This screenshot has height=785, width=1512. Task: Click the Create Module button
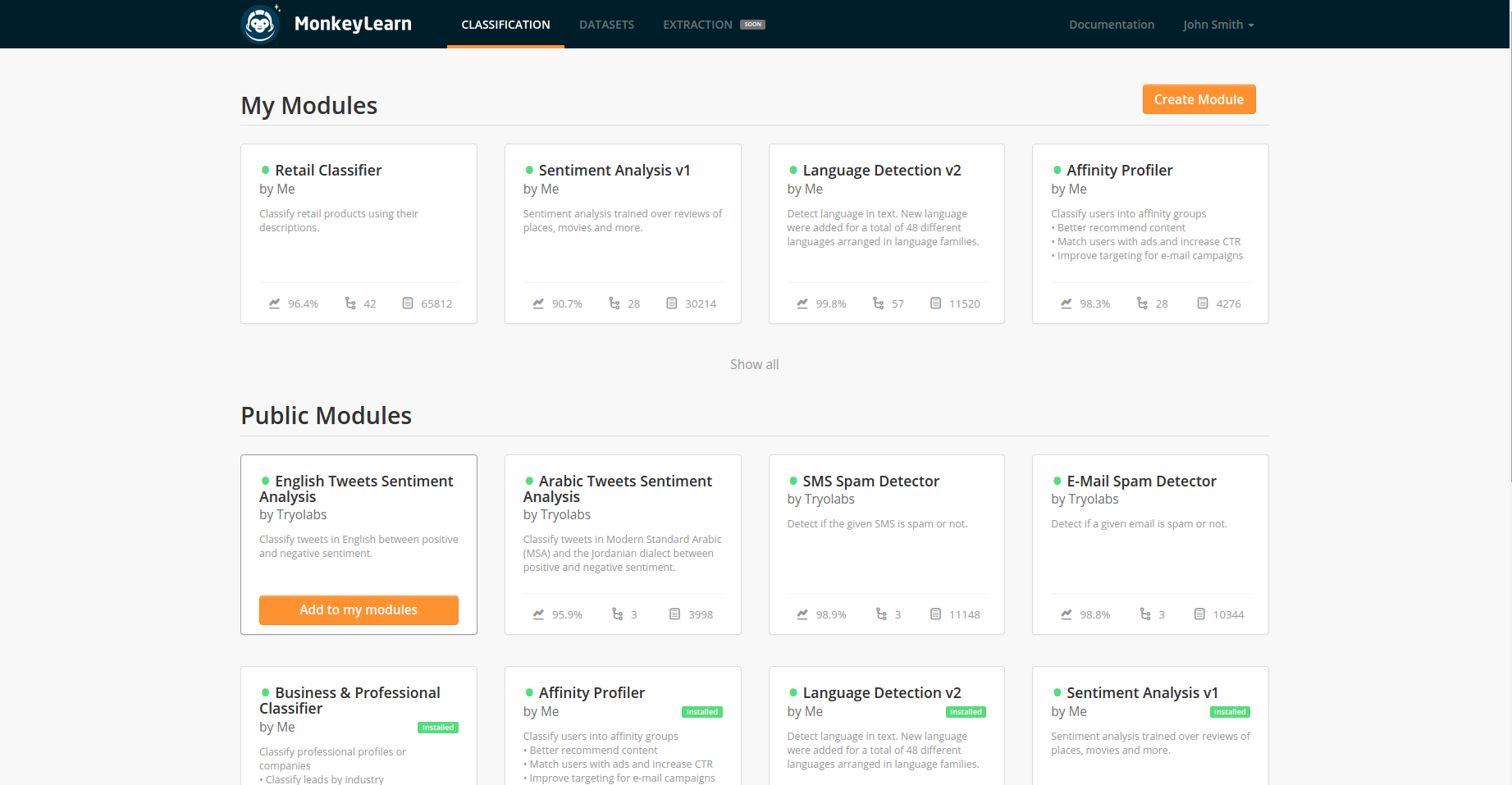tap(1199, 99)
